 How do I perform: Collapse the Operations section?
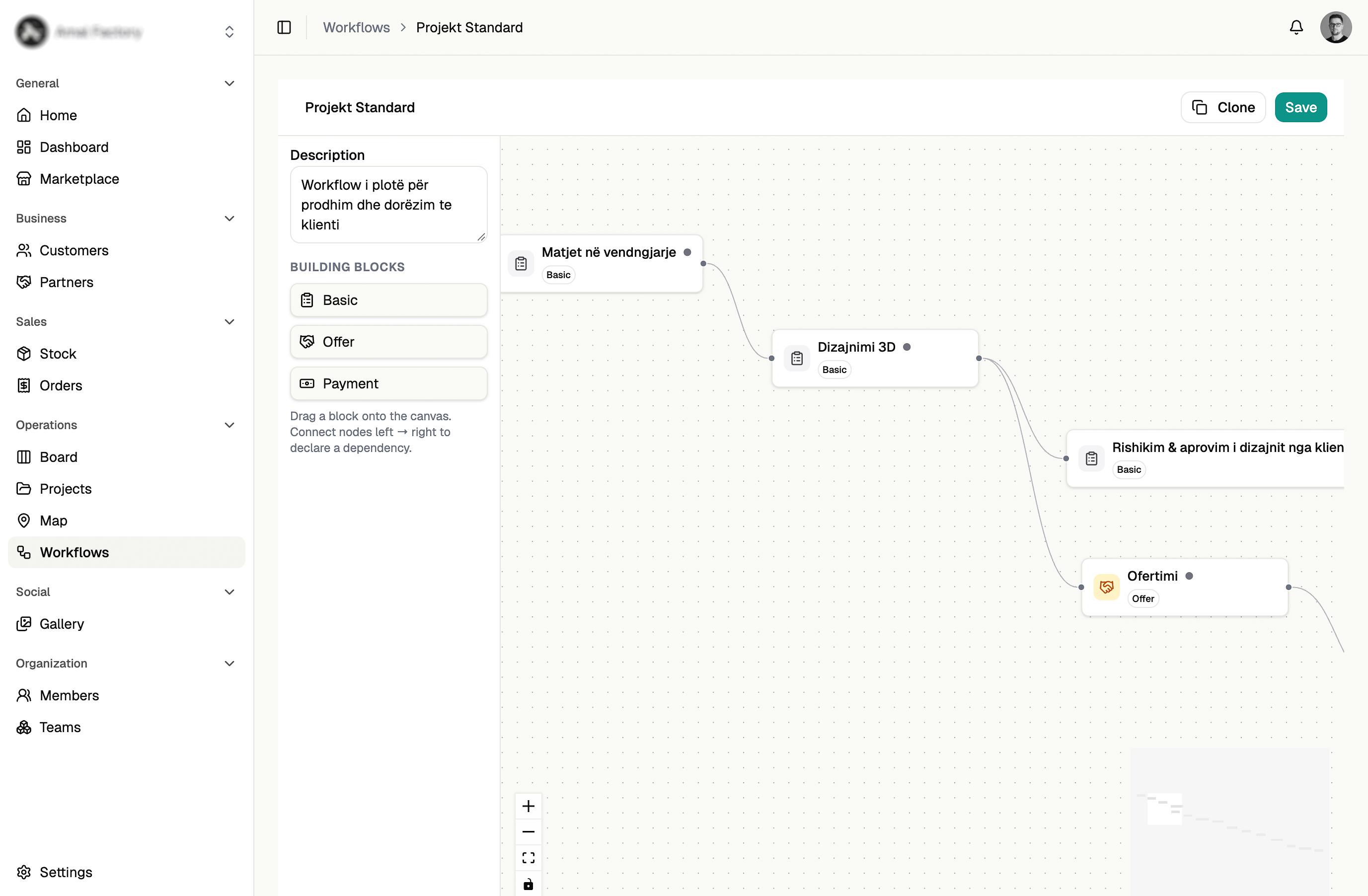[229, 425]
